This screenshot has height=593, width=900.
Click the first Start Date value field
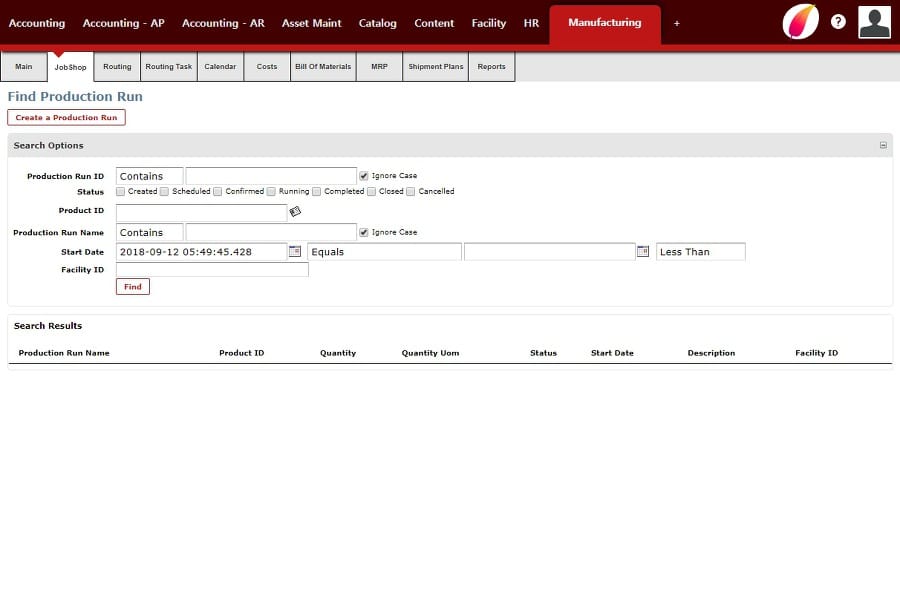pyautogui.click(x=201, y=252)
